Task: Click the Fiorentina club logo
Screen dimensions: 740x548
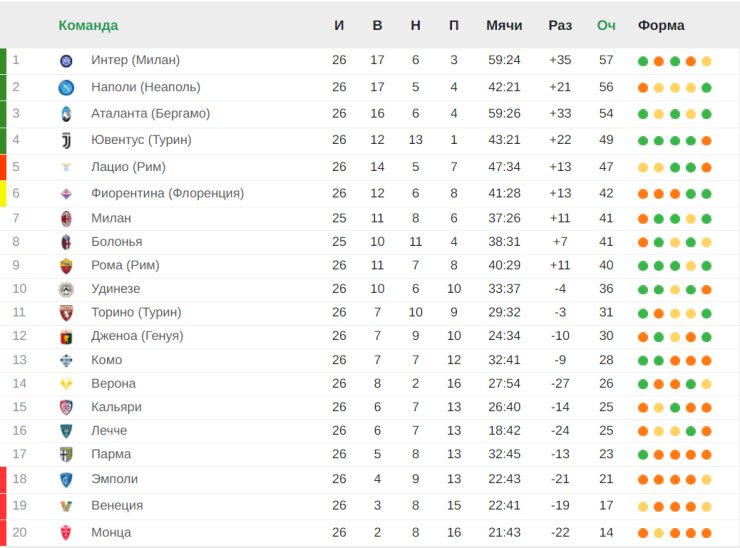Action: (66, 193)
